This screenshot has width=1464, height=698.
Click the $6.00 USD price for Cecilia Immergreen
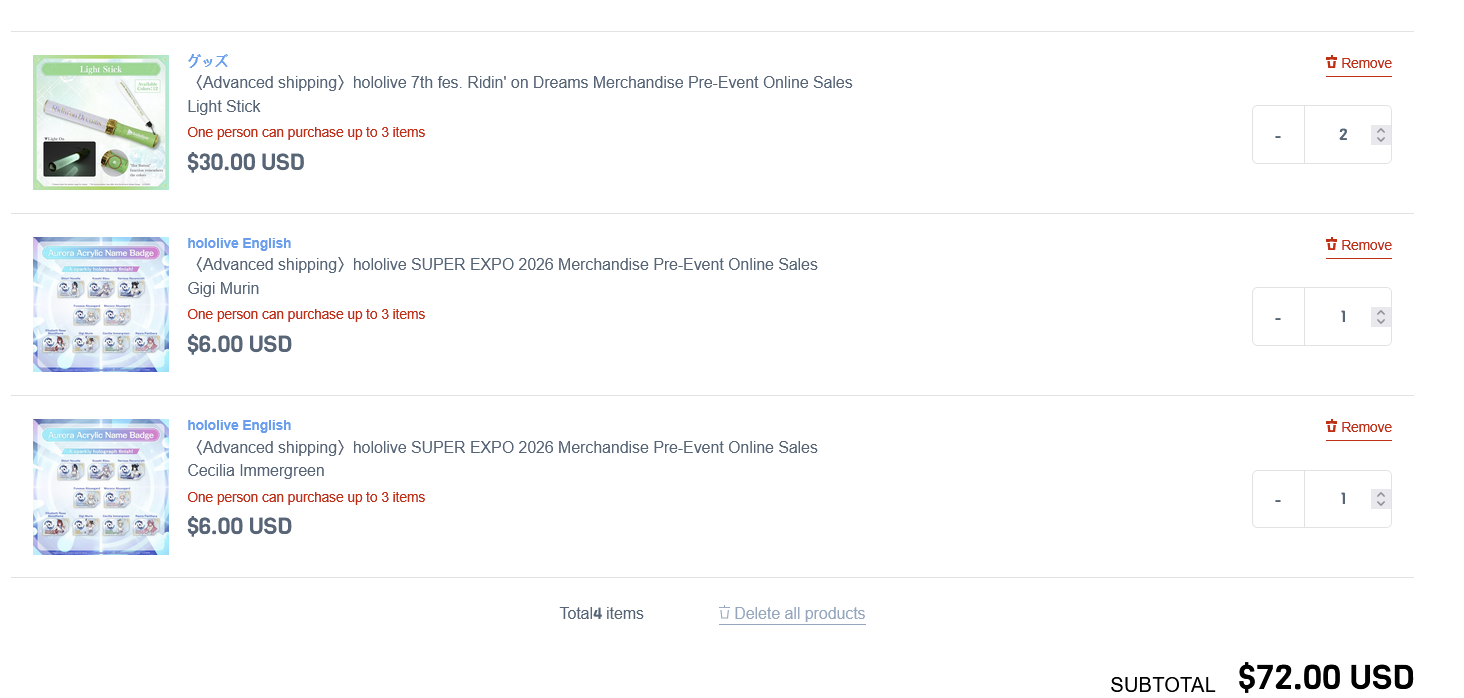(x=240, y=526)
